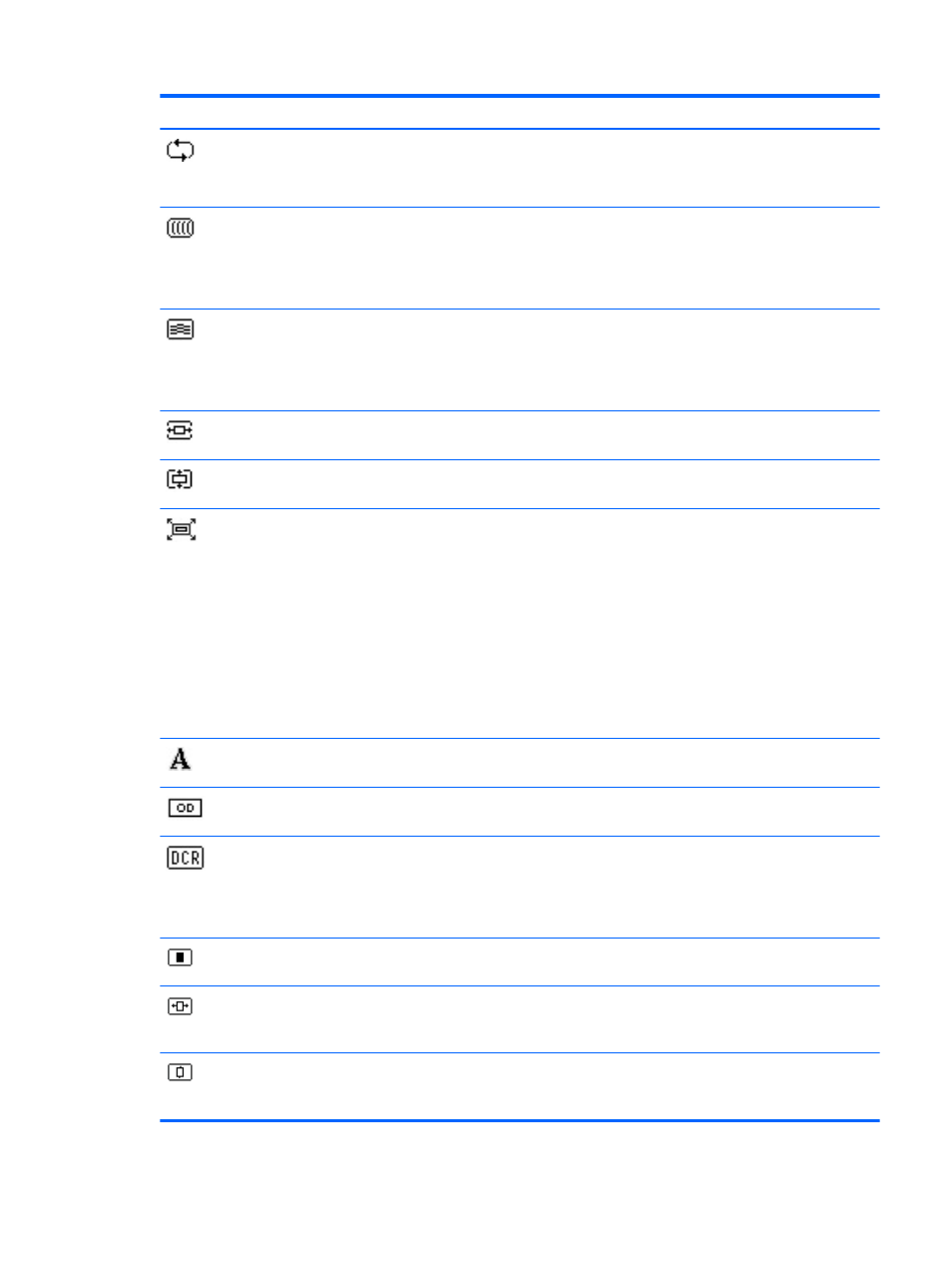
Task: Click the thick blue header bar of the table
Action: coord(520,96)
